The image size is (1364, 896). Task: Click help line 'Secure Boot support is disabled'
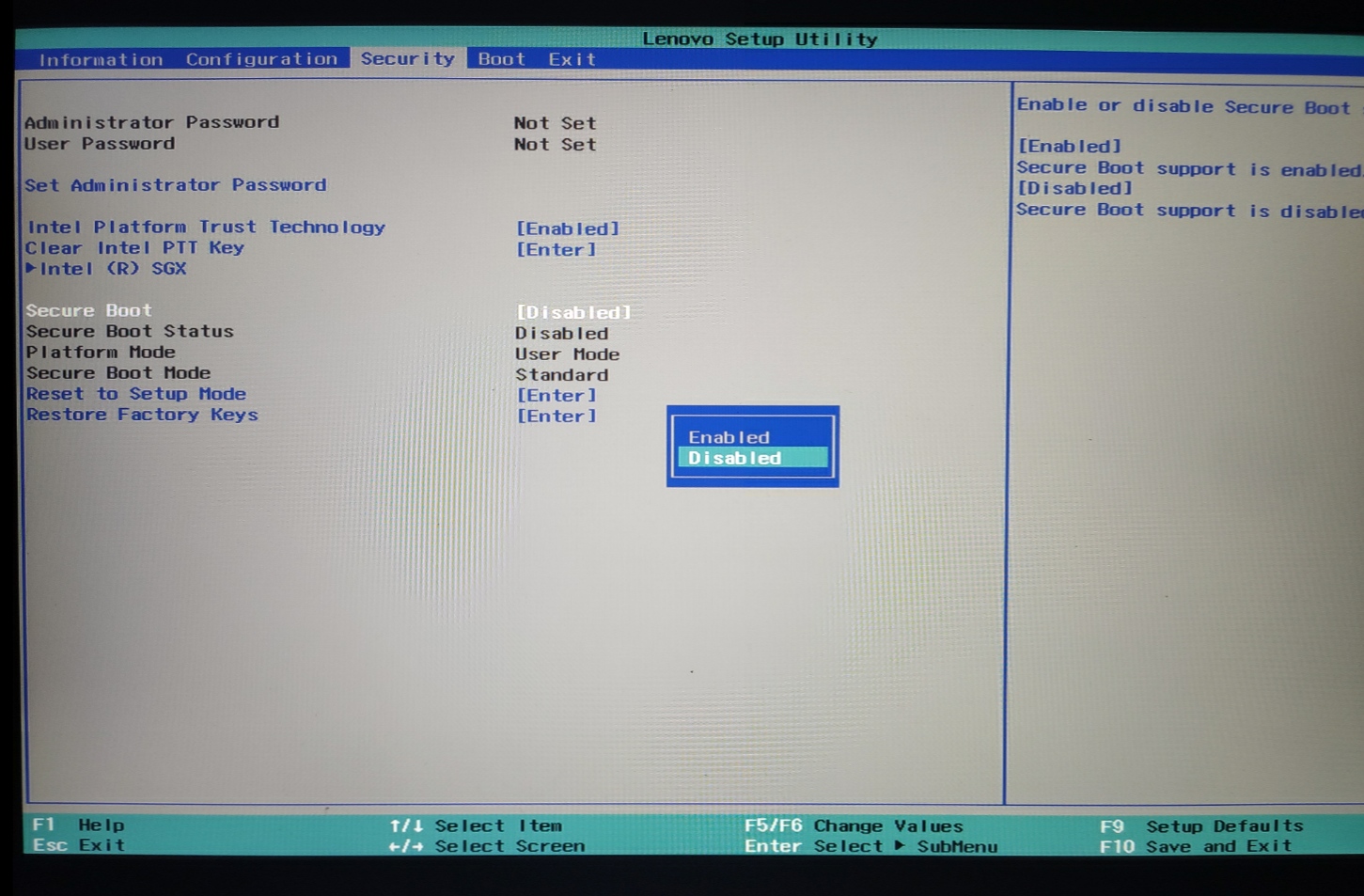point(1189,211)
